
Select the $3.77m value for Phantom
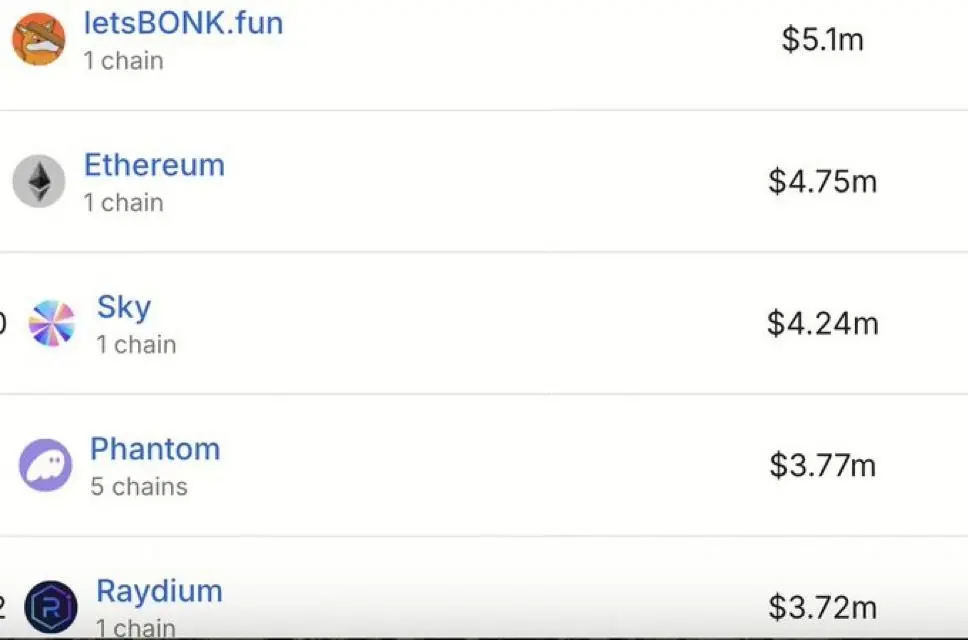(822, 465)
